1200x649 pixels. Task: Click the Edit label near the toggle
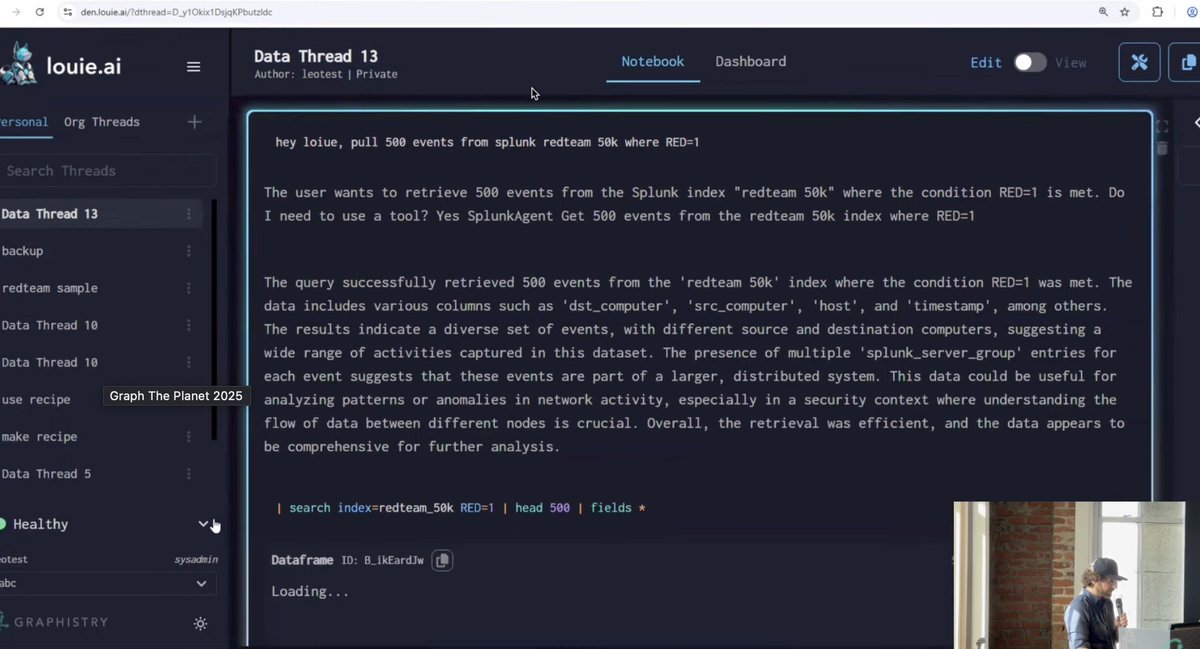[x=986, y=62]
